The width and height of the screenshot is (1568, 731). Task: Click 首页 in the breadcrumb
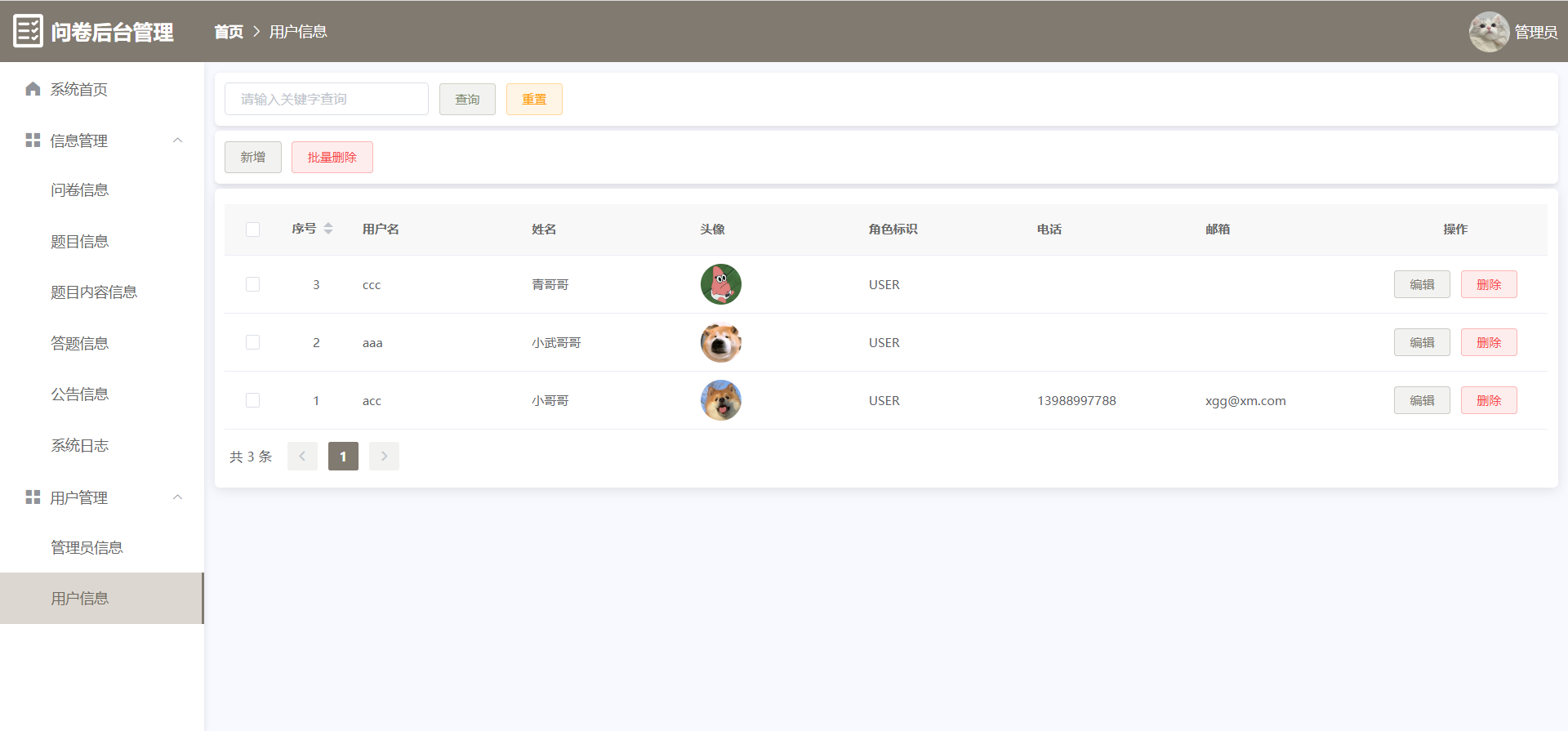click(229, 32)
